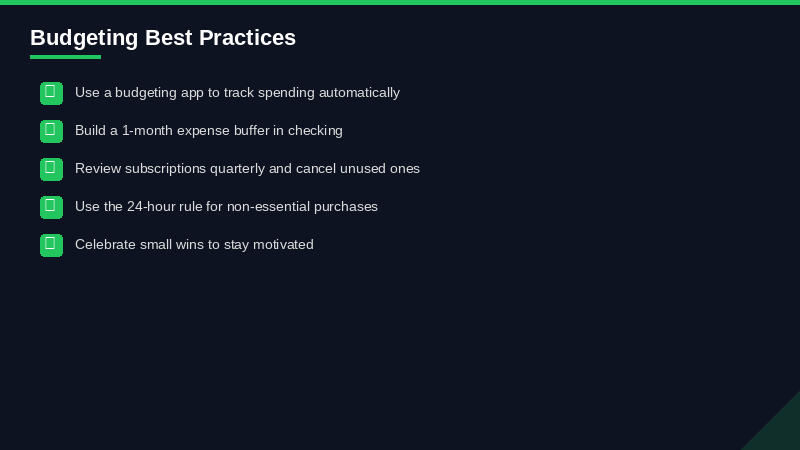Click the word Budgeting in the title
The width and height of the screenshot is (800, 450).
coord(84,38)
